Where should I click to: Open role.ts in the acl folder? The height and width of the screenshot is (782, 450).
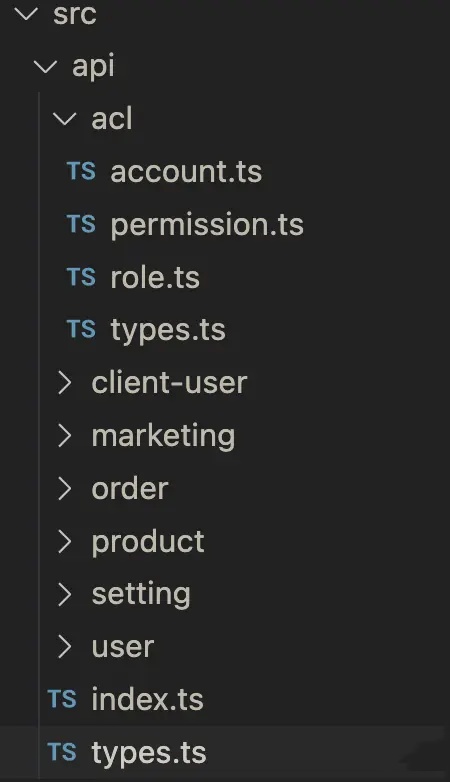(155, 277)
